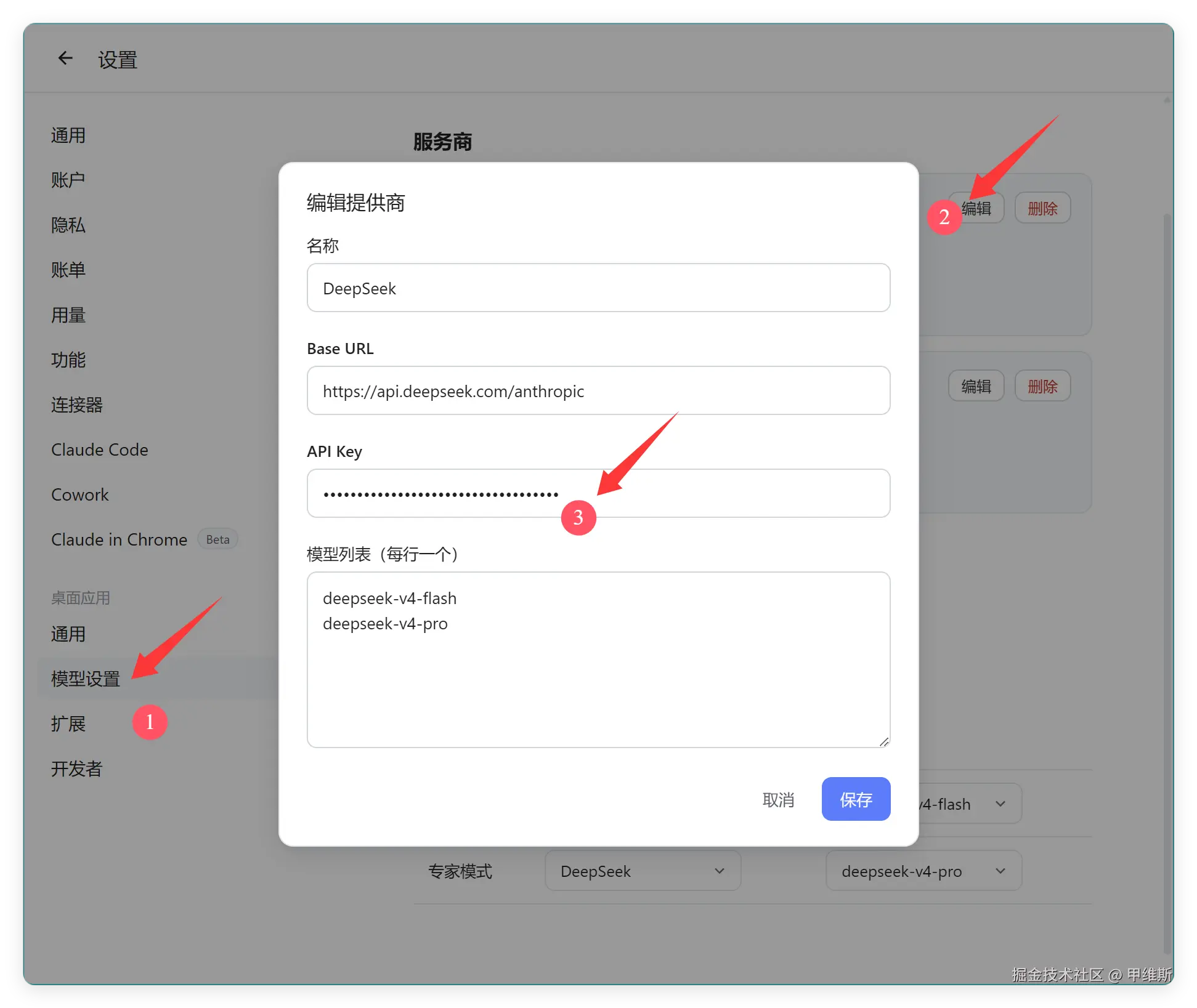The width and height of the screenshot is (1197, 1008).
Task: Click the 模型列表（每行一个）label
Action: click(383, 554)
